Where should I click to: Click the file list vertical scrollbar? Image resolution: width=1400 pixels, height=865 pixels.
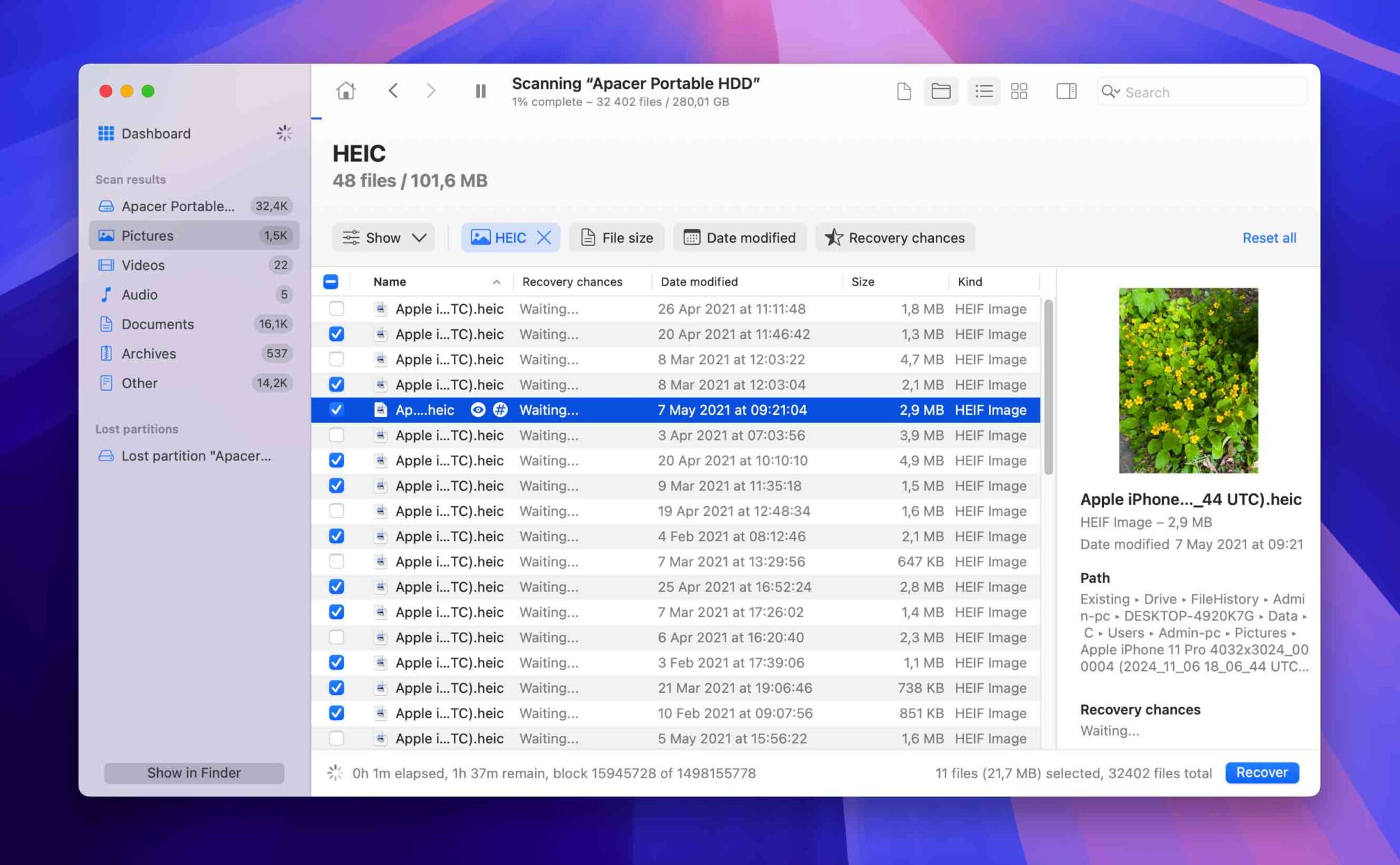tap(1048, 387)
